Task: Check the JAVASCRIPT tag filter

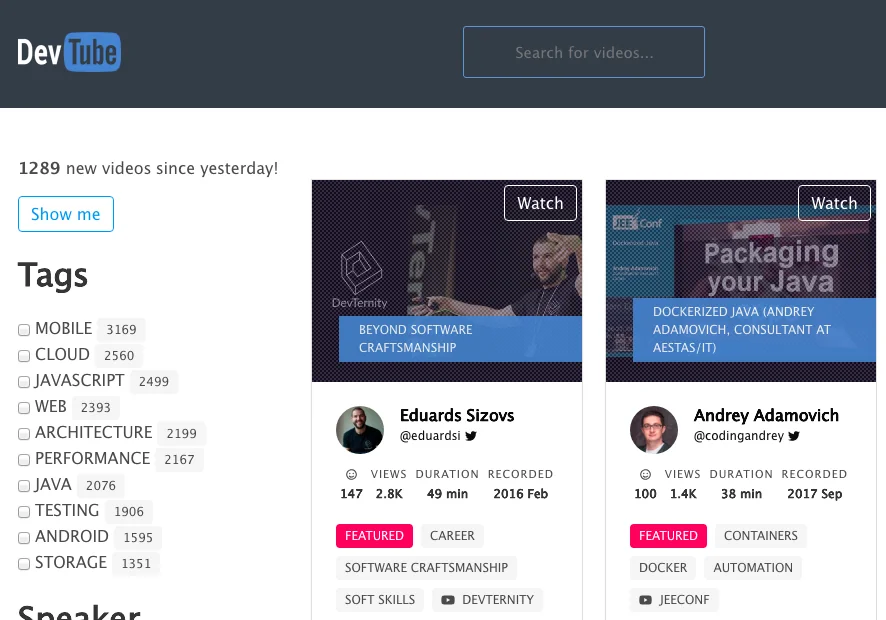Action: pos(24,382)
